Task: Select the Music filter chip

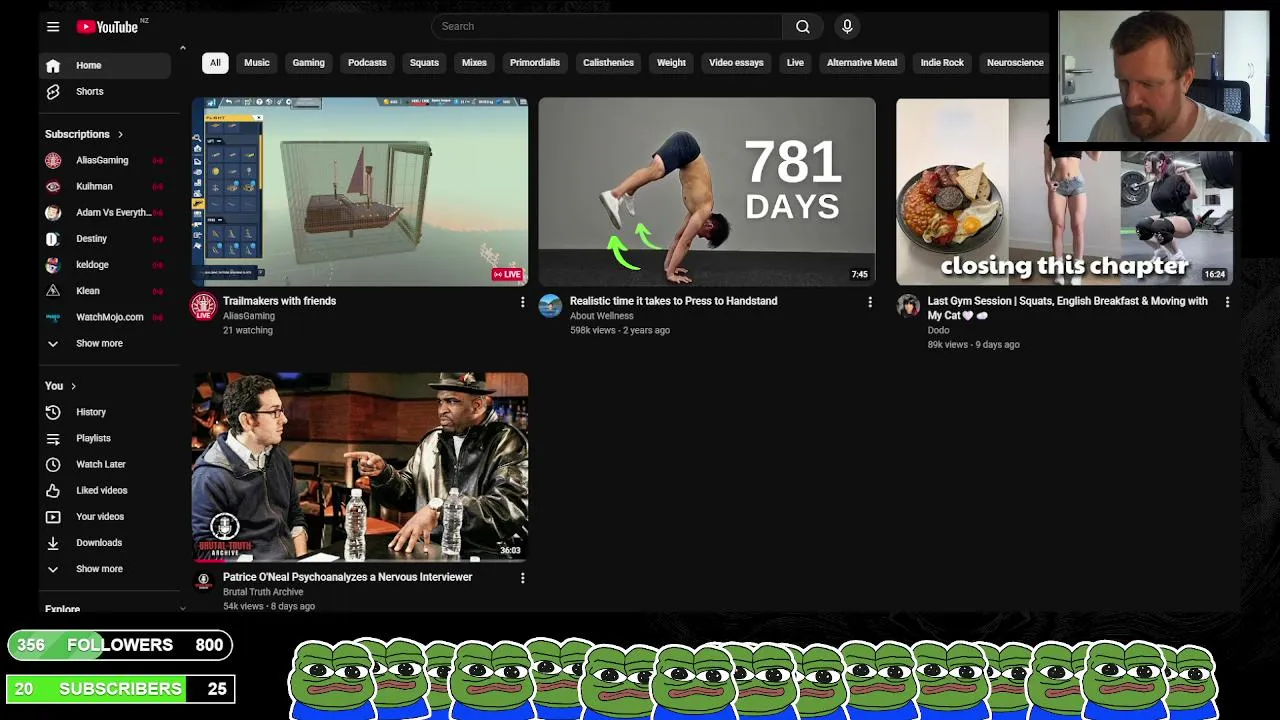Action: coord(257,62)
